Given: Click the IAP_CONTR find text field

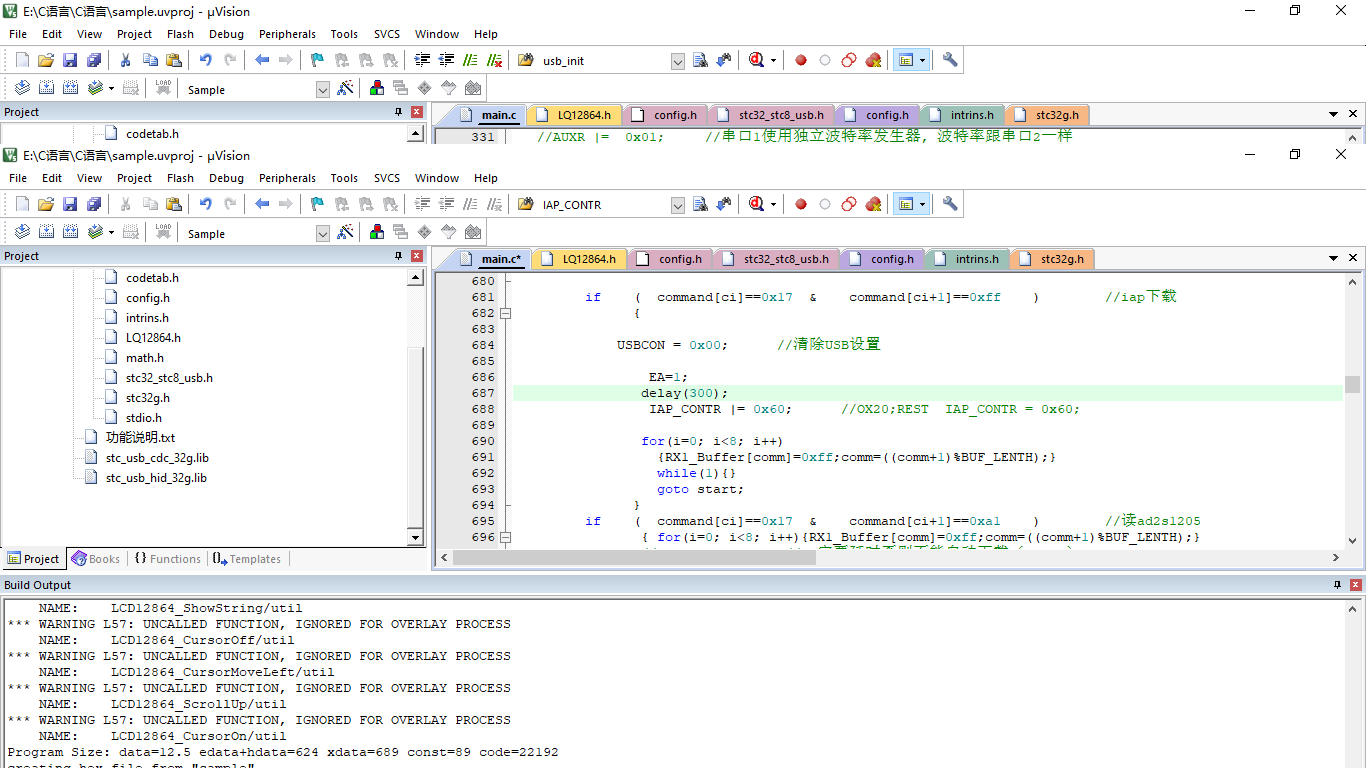Looking at the screenshot, I should pyautogui.click(x=605, y=205).
